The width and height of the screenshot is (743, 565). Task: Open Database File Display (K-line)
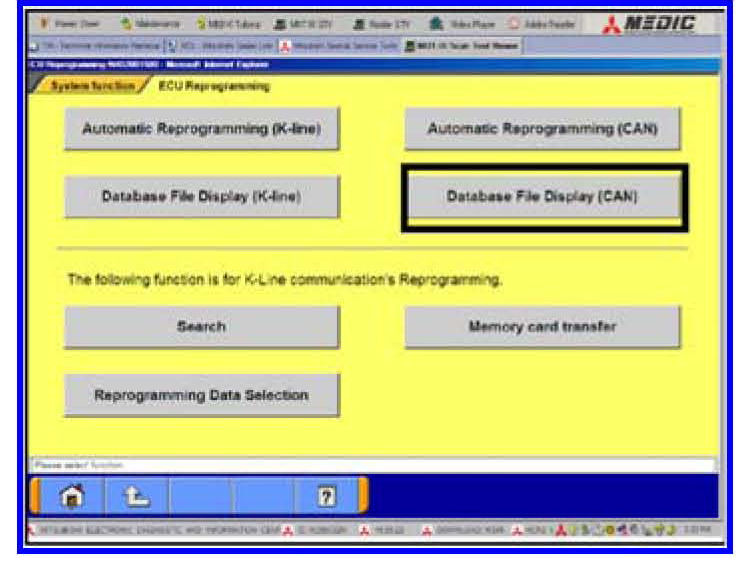(201, 197)
